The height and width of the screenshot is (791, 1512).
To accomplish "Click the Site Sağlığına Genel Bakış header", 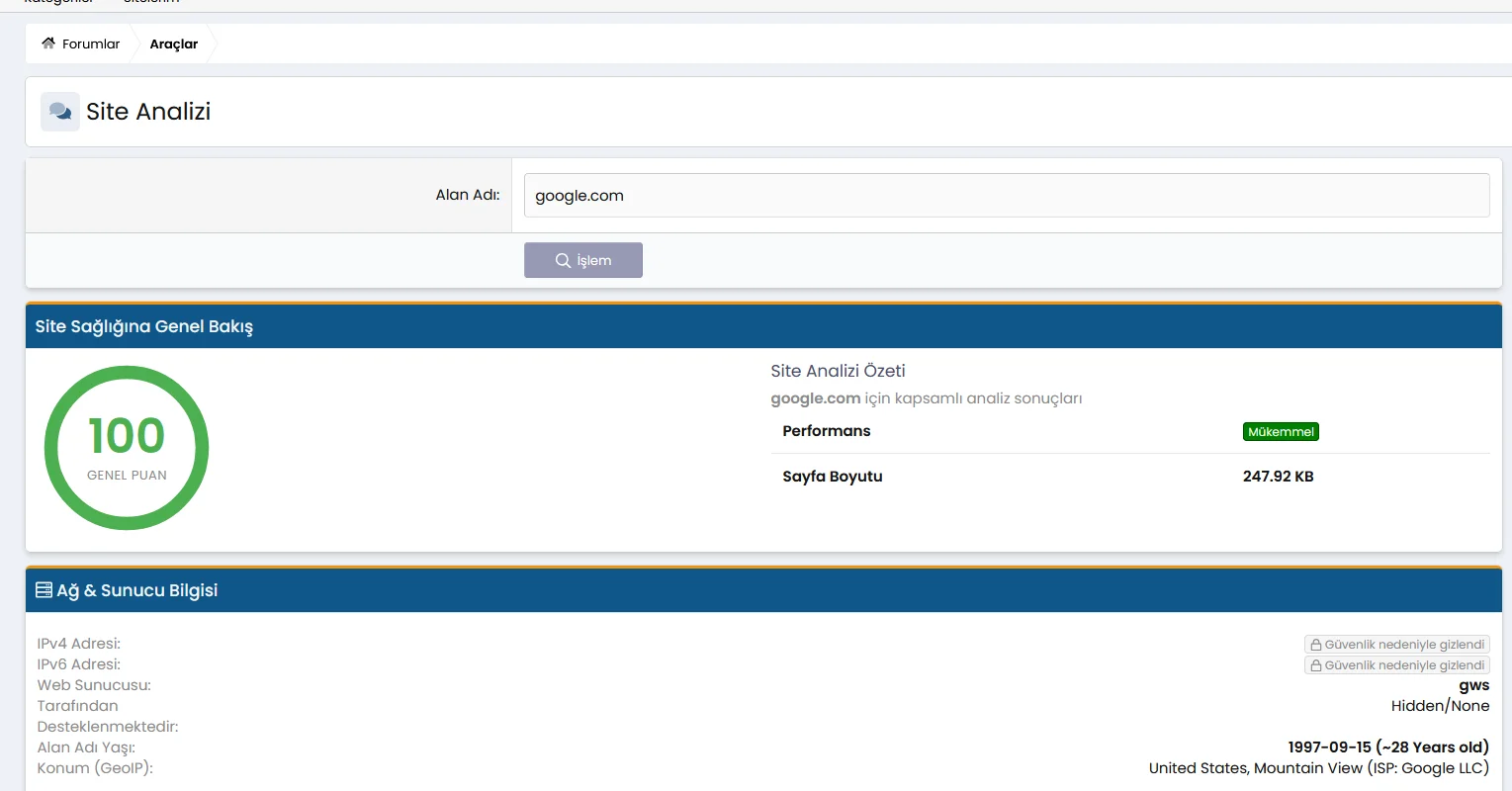I will coord(144,326).
